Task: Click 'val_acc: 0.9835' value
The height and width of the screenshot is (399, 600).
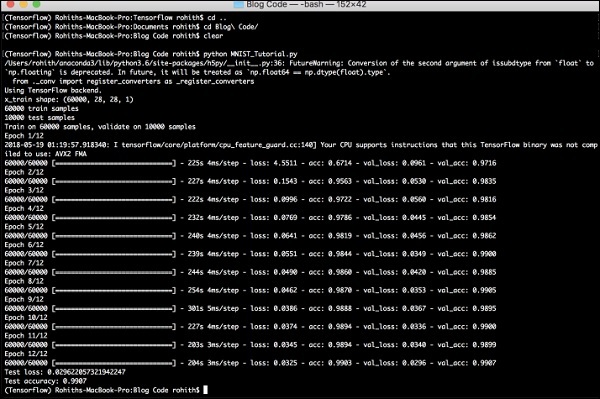Action: pyautogui.click(x=467, y=181)
